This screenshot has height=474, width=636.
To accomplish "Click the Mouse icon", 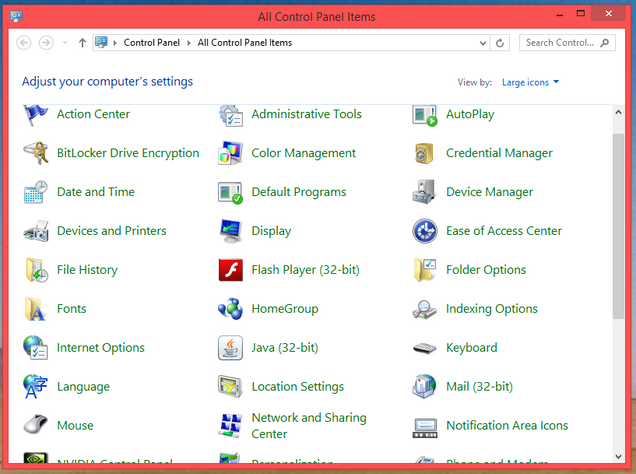I will coord(36,425).
